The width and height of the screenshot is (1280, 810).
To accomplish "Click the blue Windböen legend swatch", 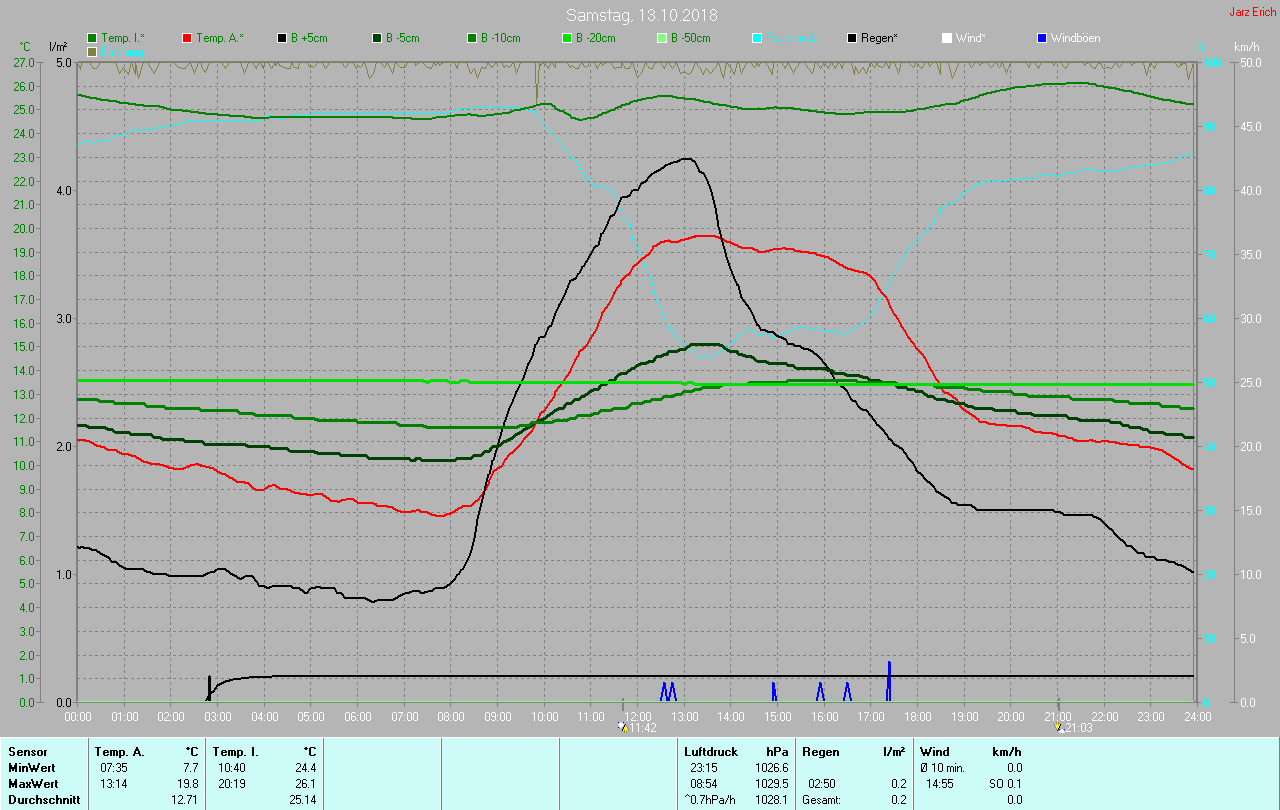I will (1042, 38).
